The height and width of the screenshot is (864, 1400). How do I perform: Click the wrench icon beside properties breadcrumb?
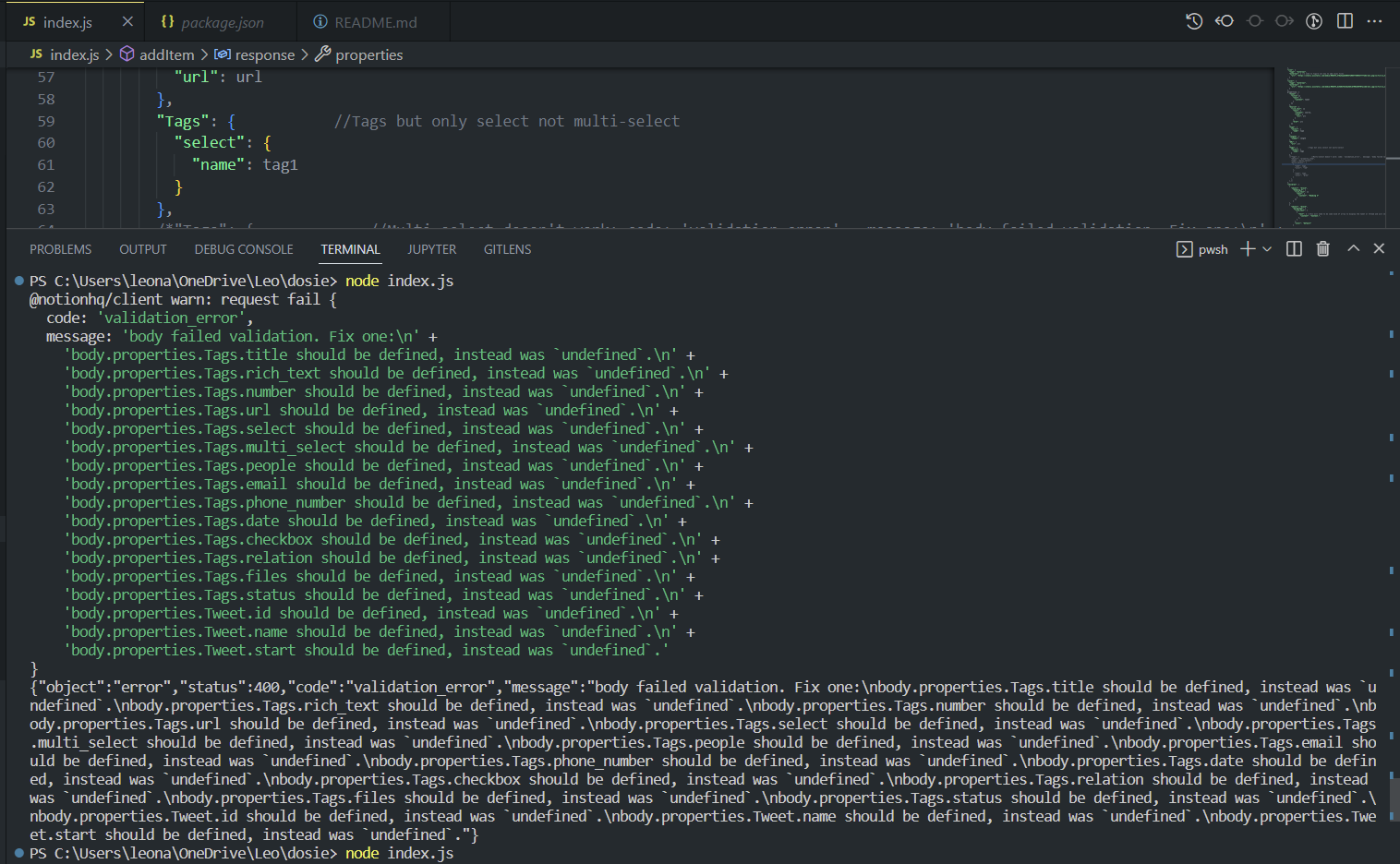[322, 54]
